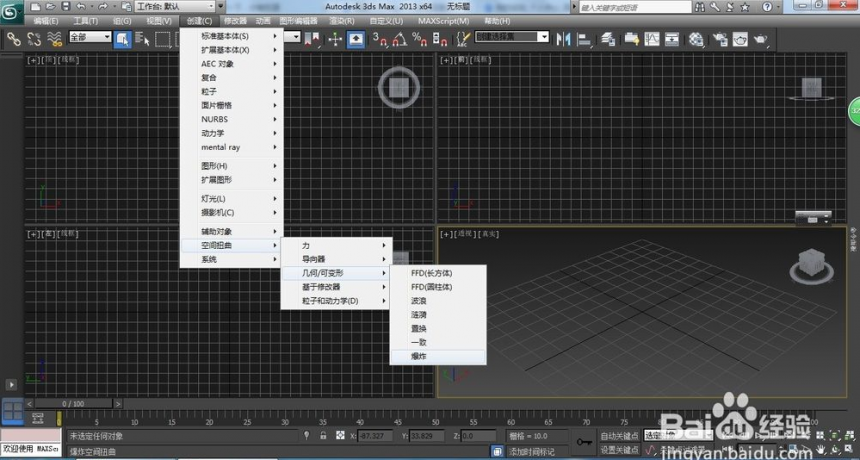Open the 编辑(E) menu
Screen dimensions: 860x460
tap(46, 21)
